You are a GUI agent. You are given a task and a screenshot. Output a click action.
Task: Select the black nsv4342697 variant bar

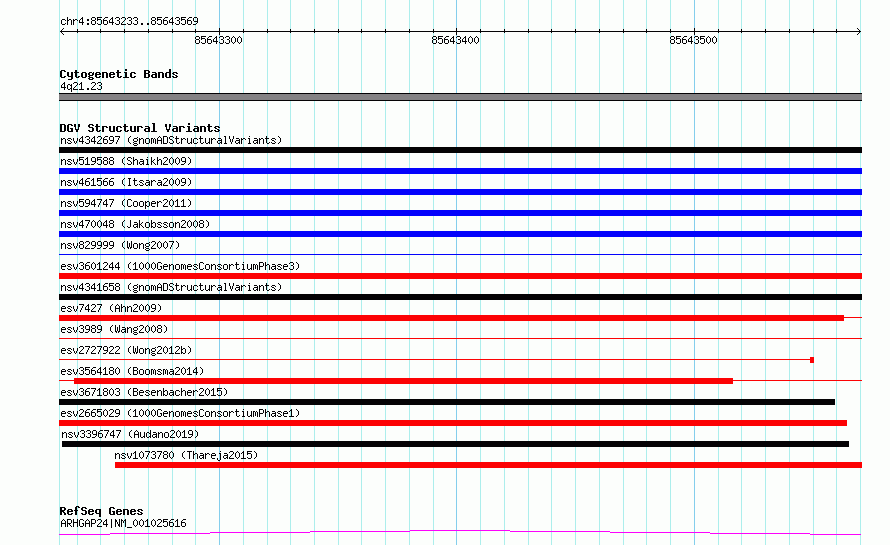pos(460,150)
